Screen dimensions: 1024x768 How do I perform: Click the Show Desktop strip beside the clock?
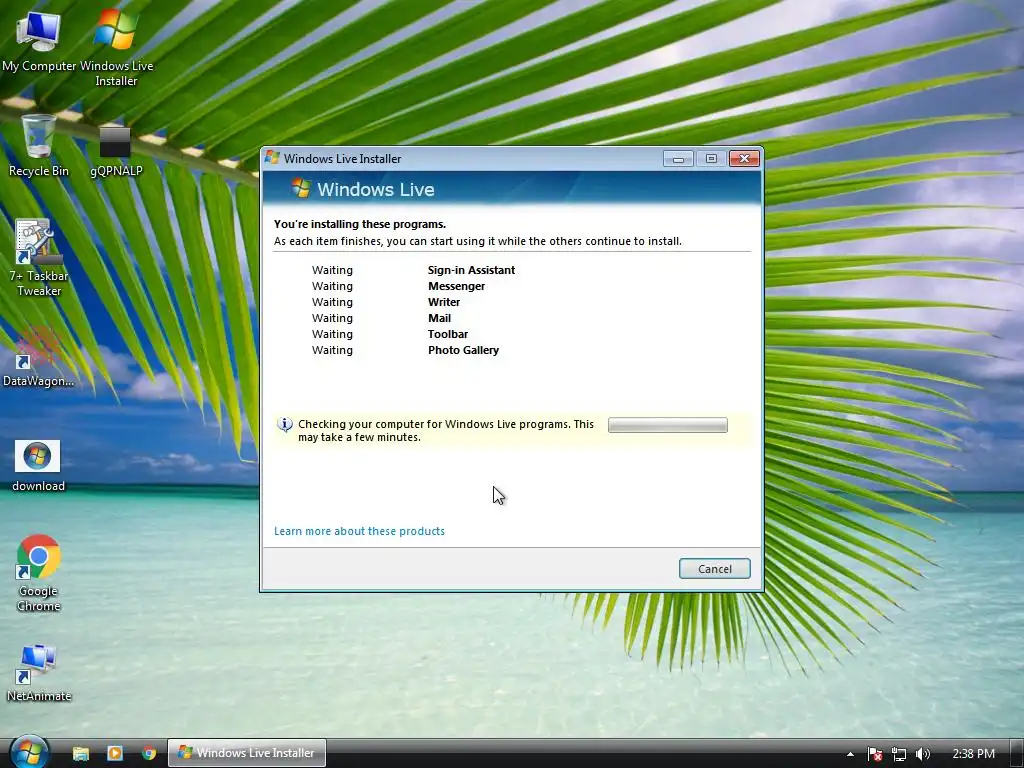(1016, 753)
